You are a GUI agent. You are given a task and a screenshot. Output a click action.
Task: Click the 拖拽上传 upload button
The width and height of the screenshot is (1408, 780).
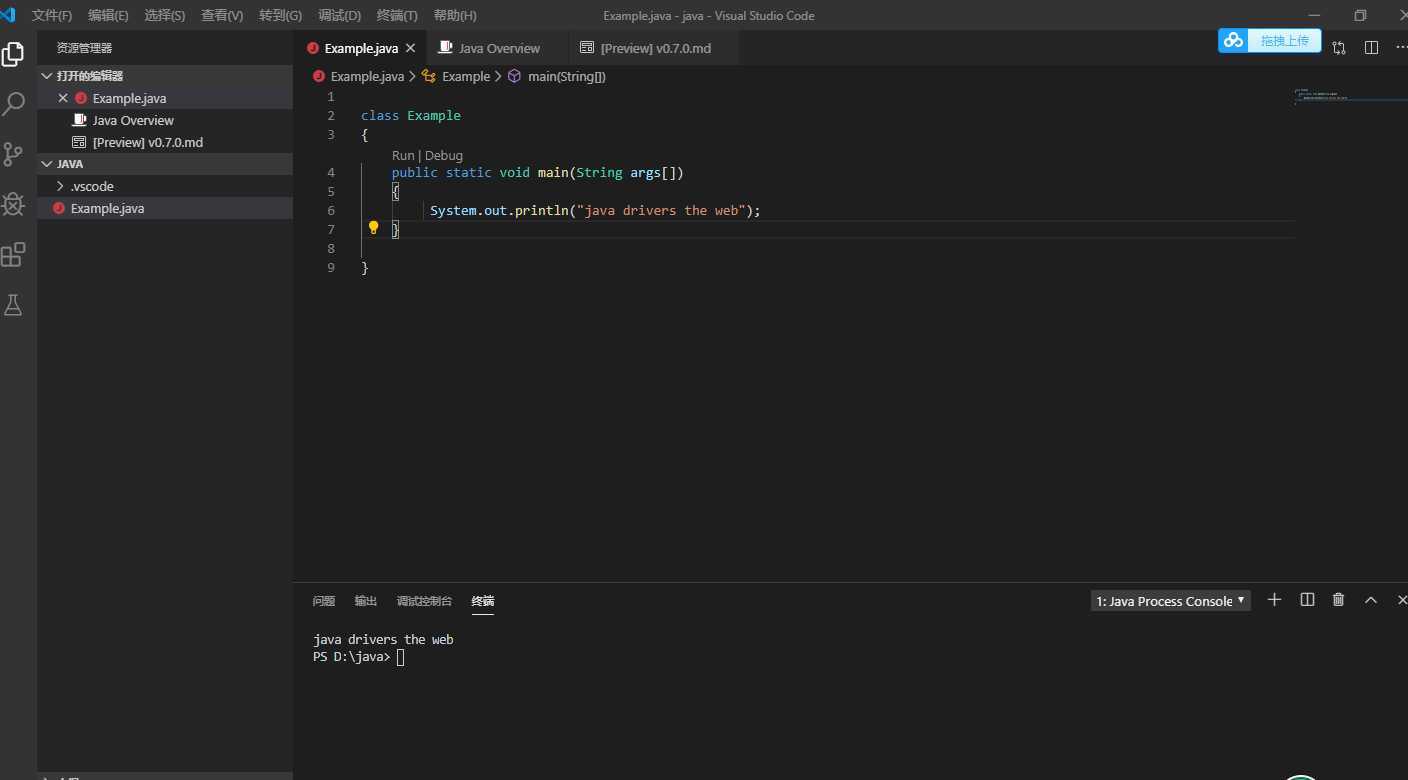click(x=1285, y=41)
